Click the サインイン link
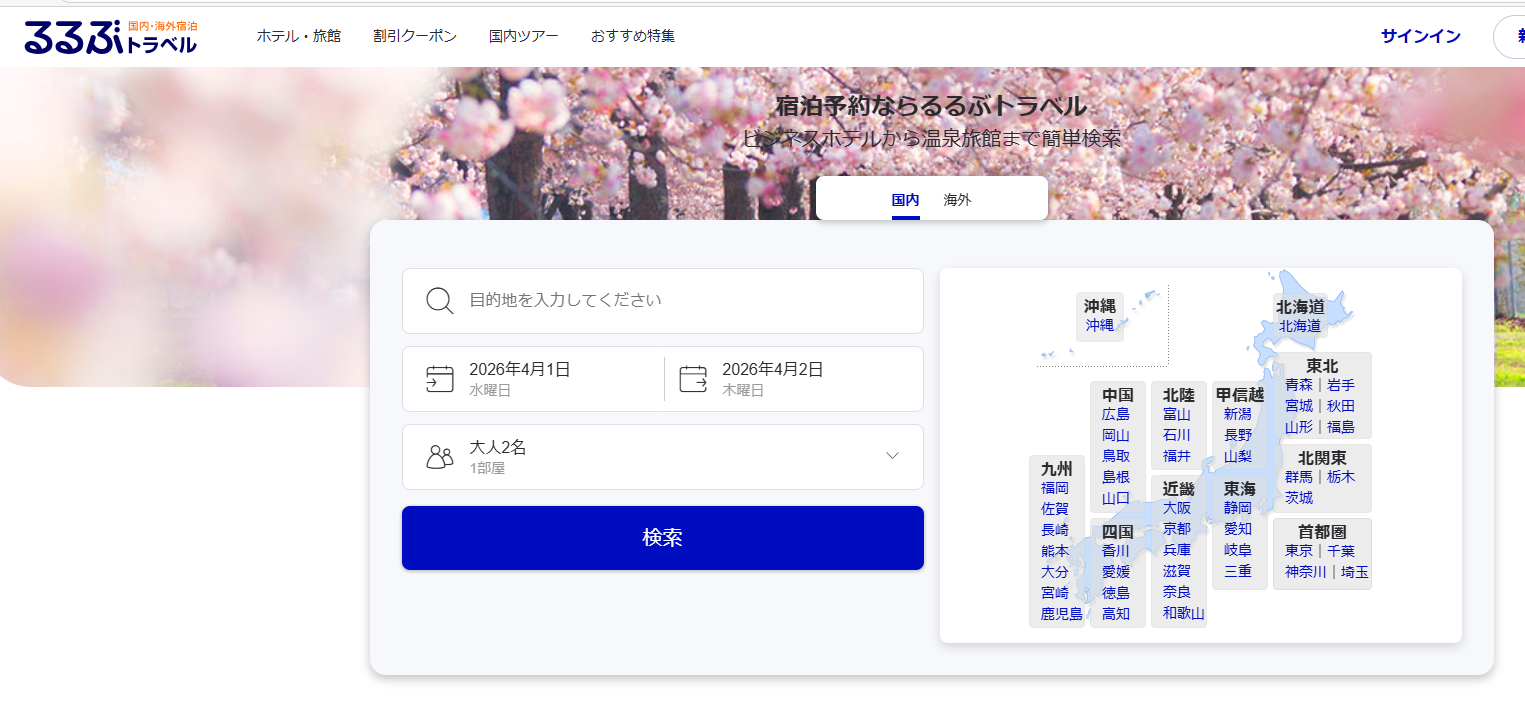1525x708 pixels. [1420, 36]
